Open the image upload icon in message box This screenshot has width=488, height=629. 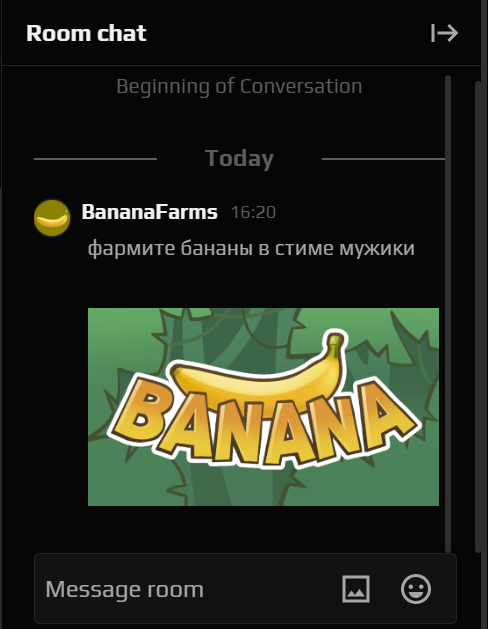(x=356, y=589)
